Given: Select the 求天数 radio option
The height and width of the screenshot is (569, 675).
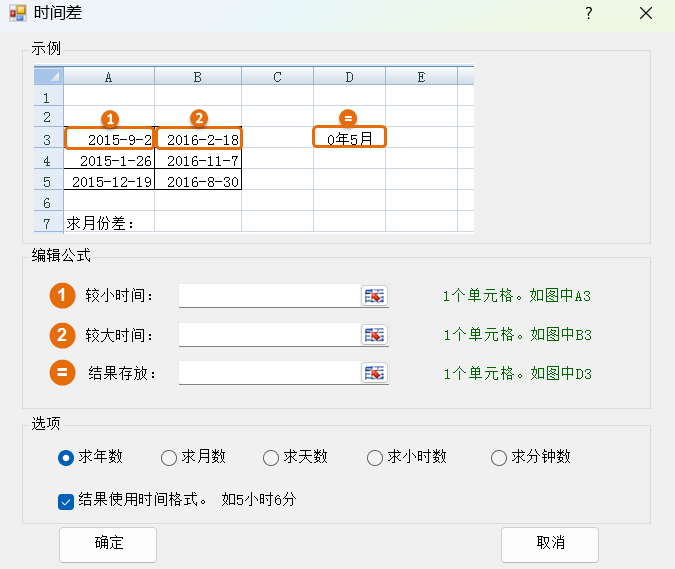Looking at the screenshot, I should point(271,458).
